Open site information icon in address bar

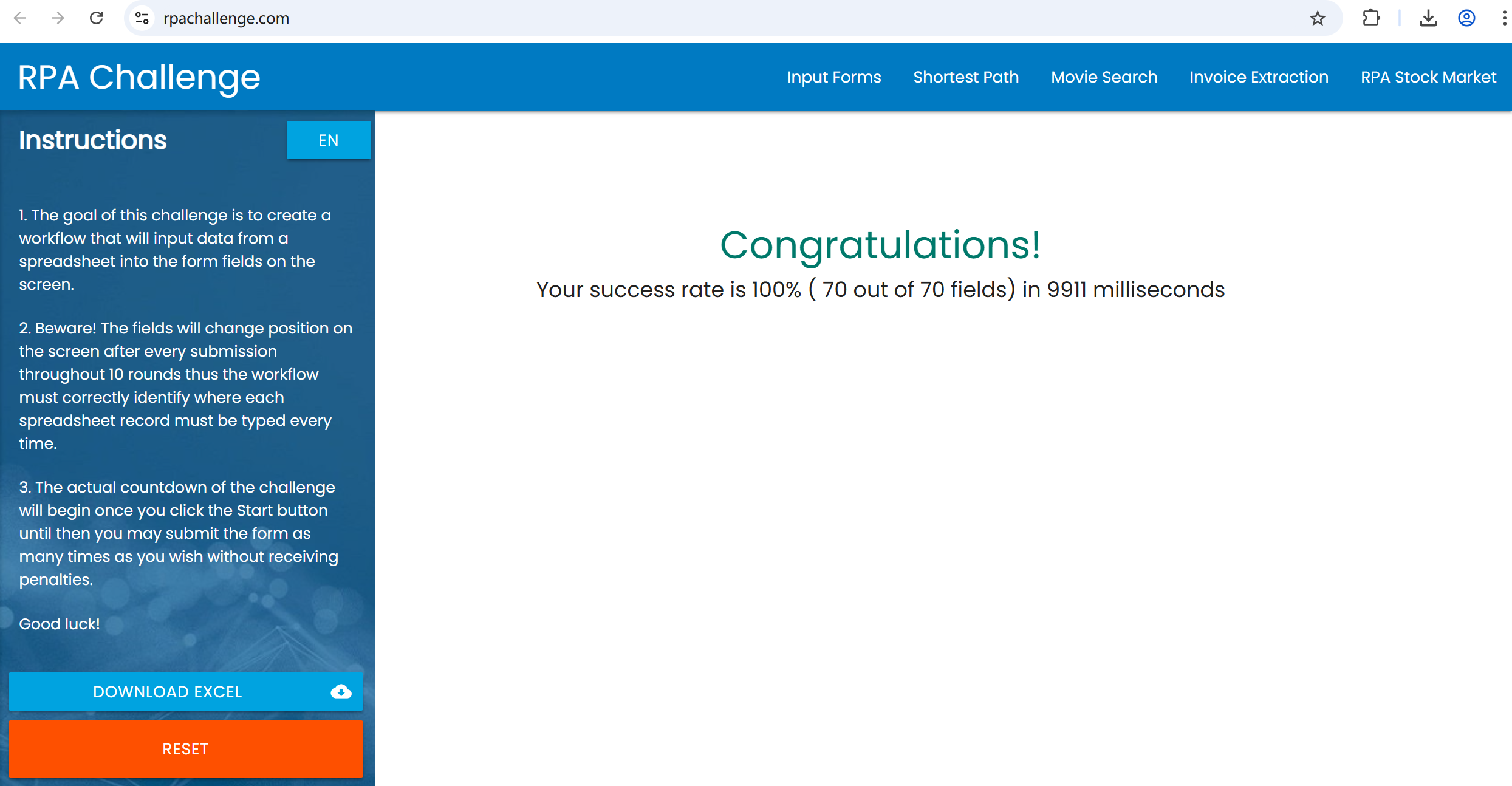point(142,18)
